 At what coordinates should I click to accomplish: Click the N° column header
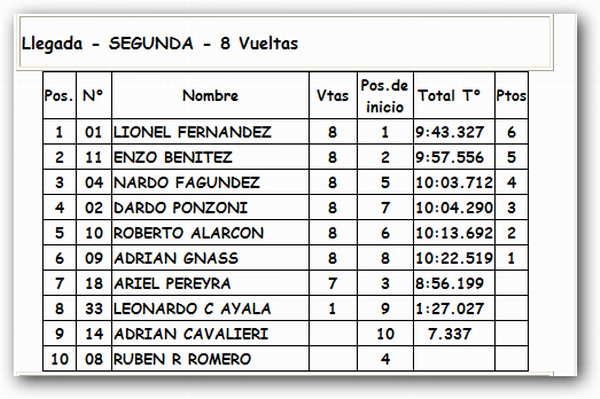pos(94,95)
